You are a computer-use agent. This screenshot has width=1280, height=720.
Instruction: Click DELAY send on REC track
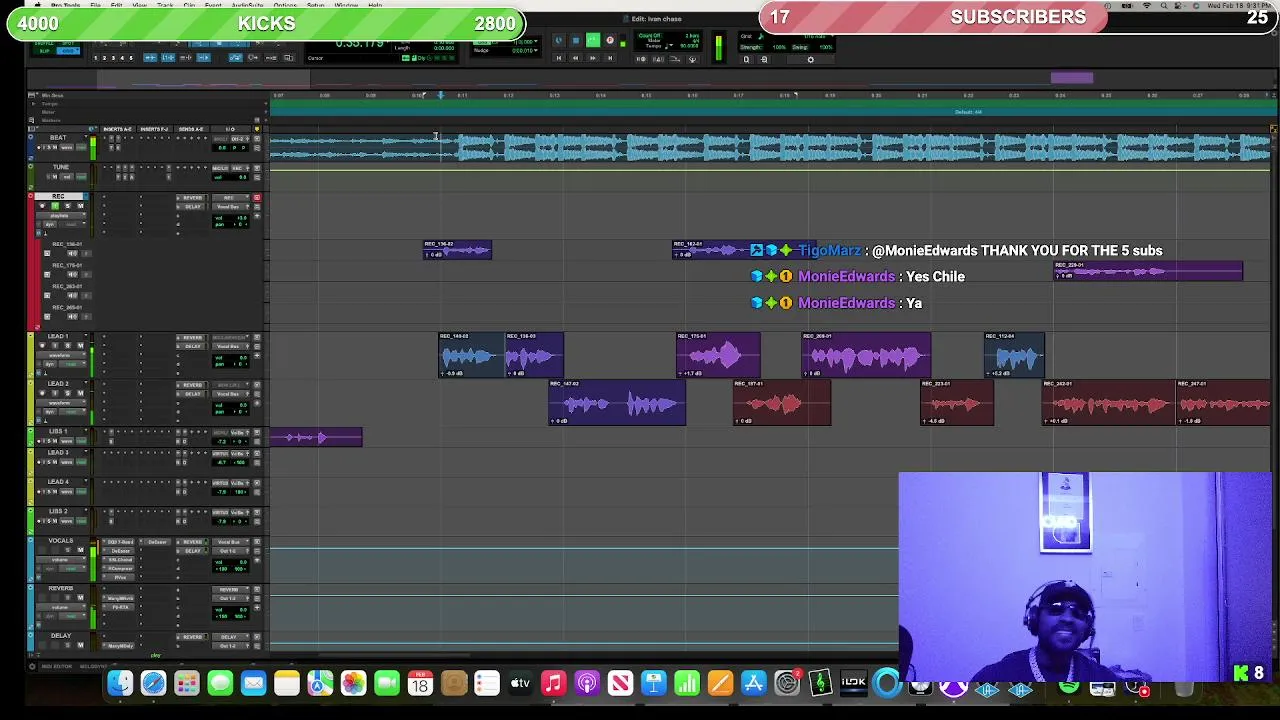coord(192,206)
